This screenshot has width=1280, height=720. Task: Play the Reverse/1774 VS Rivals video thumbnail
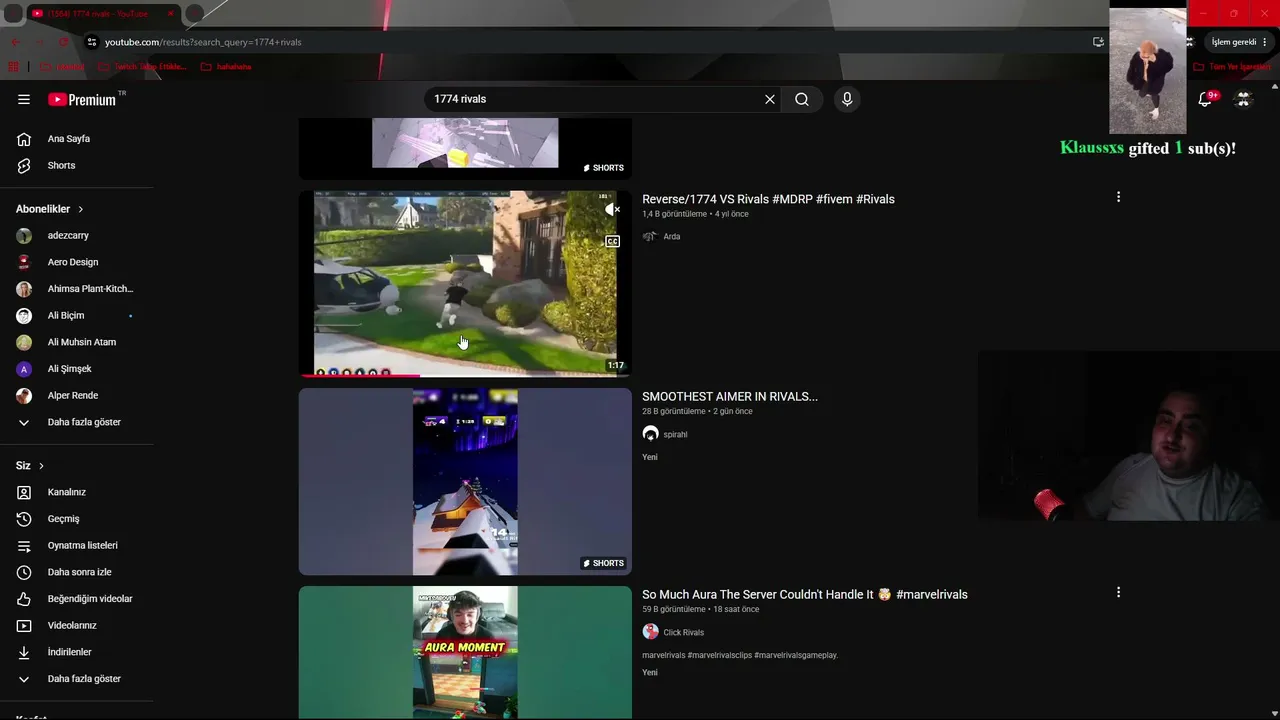[x=465, y=283]
